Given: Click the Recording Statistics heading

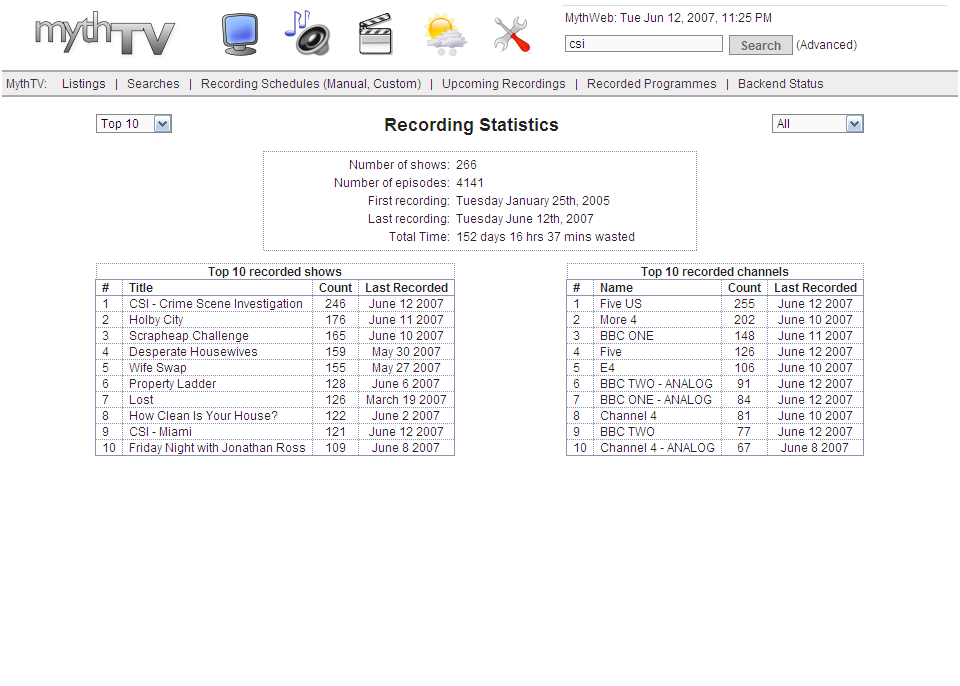Looking at the screenshot, I should click(471, 125).
